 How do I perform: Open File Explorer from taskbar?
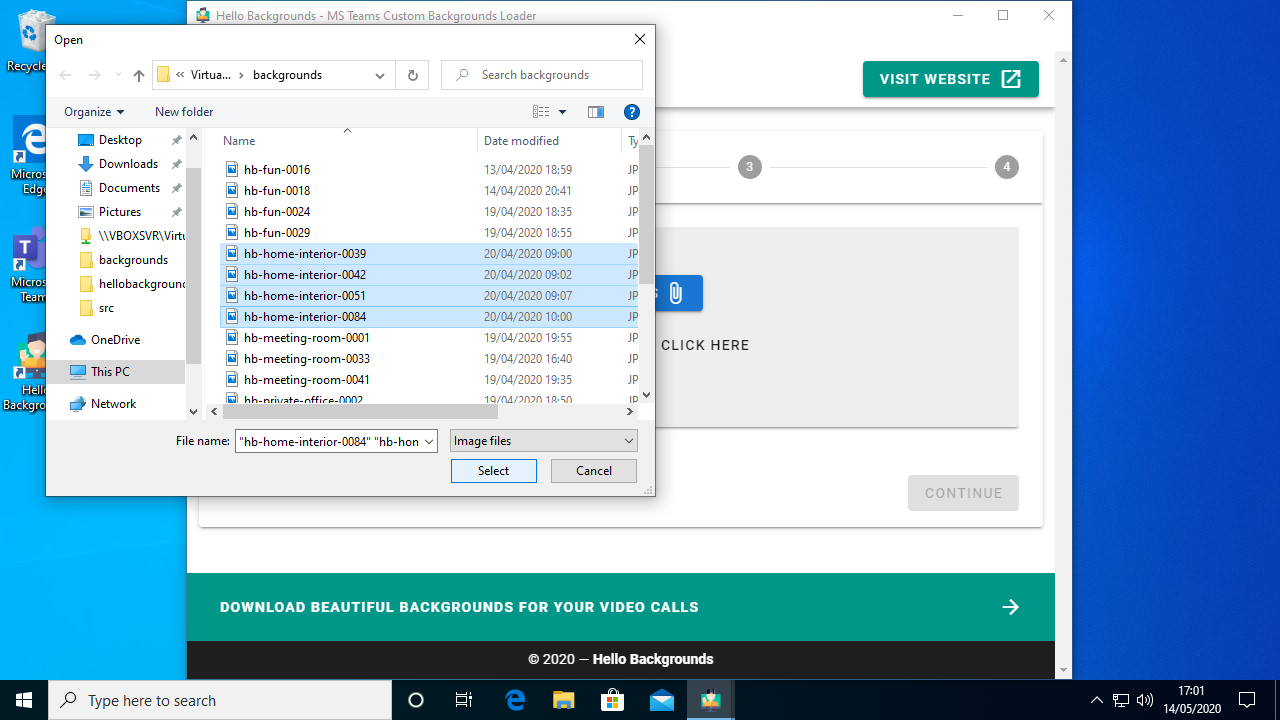click(564, 700)
